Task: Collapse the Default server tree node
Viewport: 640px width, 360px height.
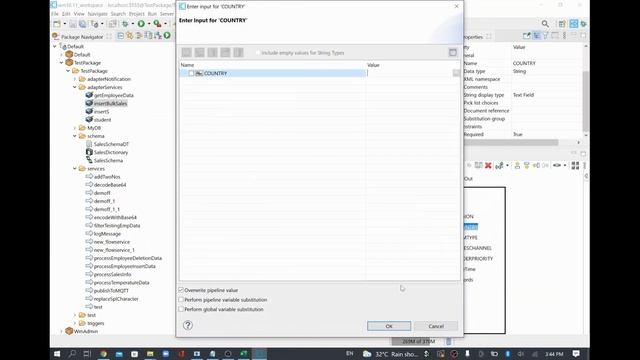Action: [55, 47]
